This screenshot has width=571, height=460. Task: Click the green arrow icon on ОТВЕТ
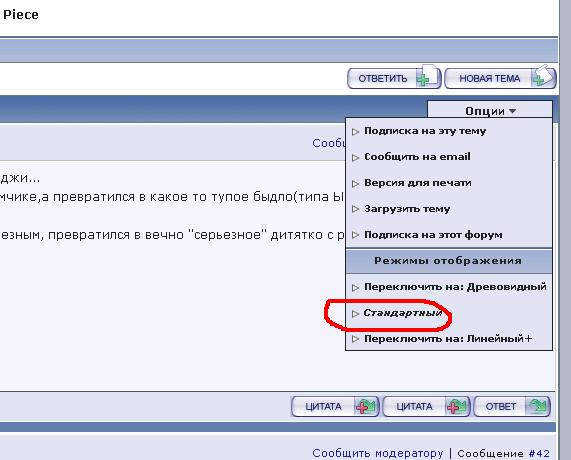pos(537,406)
